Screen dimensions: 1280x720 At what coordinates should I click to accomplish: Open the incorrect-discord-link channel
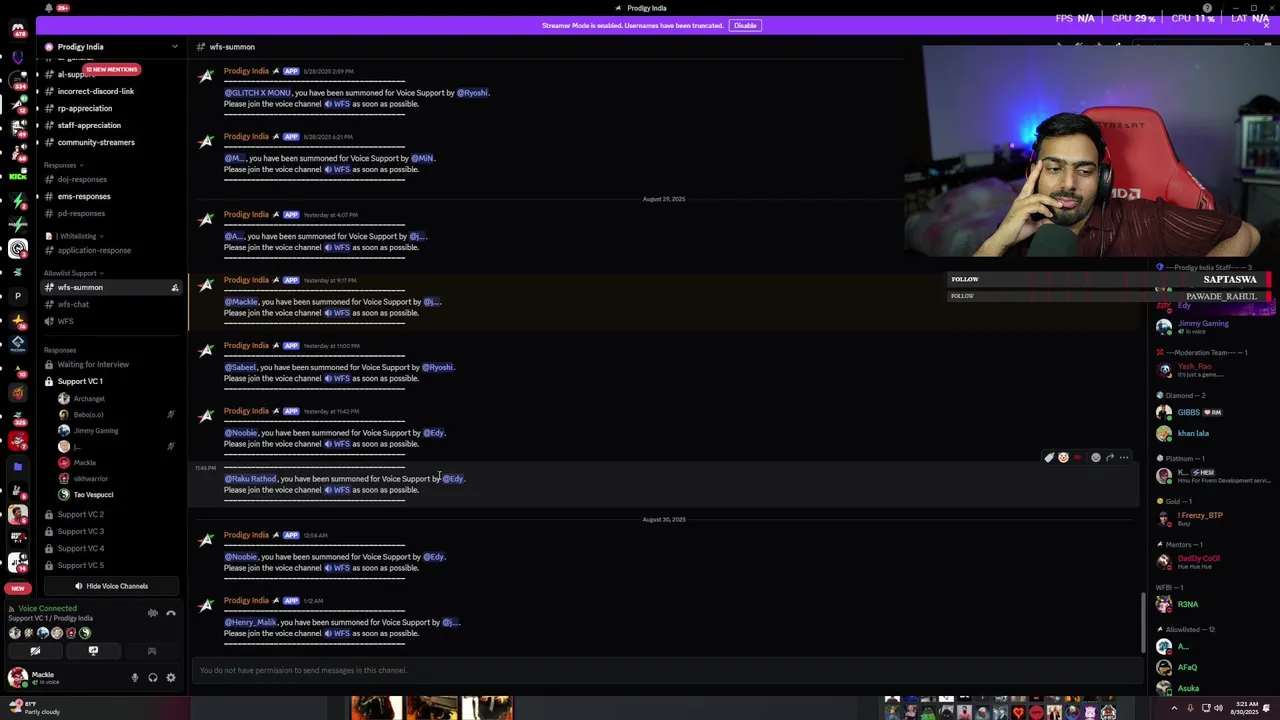coord(96,91)
